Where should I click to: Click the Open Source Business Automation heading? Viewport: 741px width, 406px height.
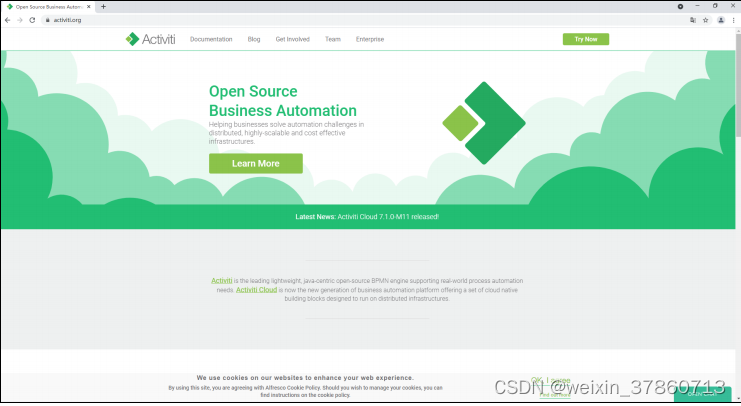pyautogui.click(x=283, y=101)
